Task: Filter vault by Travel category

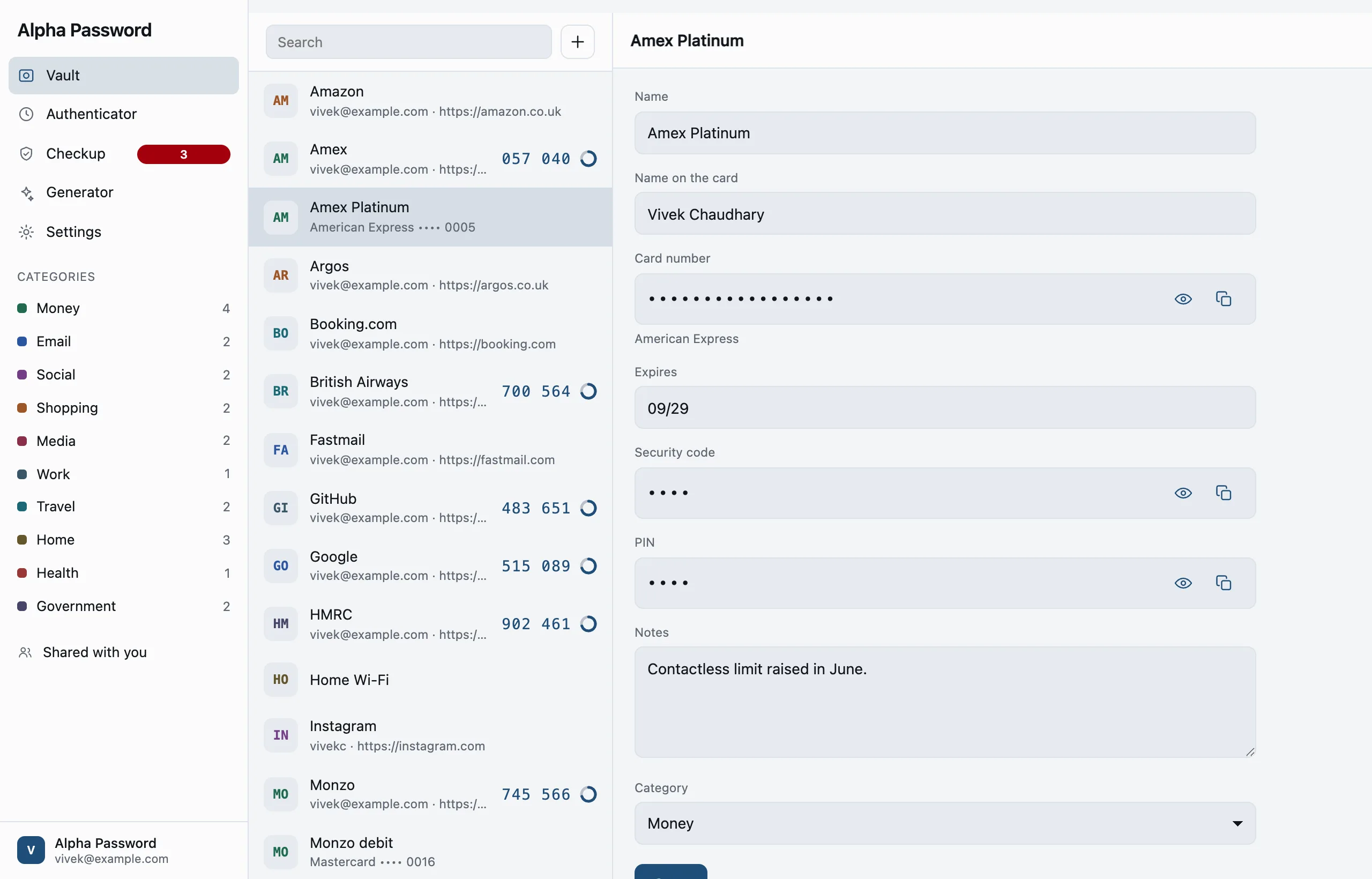Action: point(123,506)
